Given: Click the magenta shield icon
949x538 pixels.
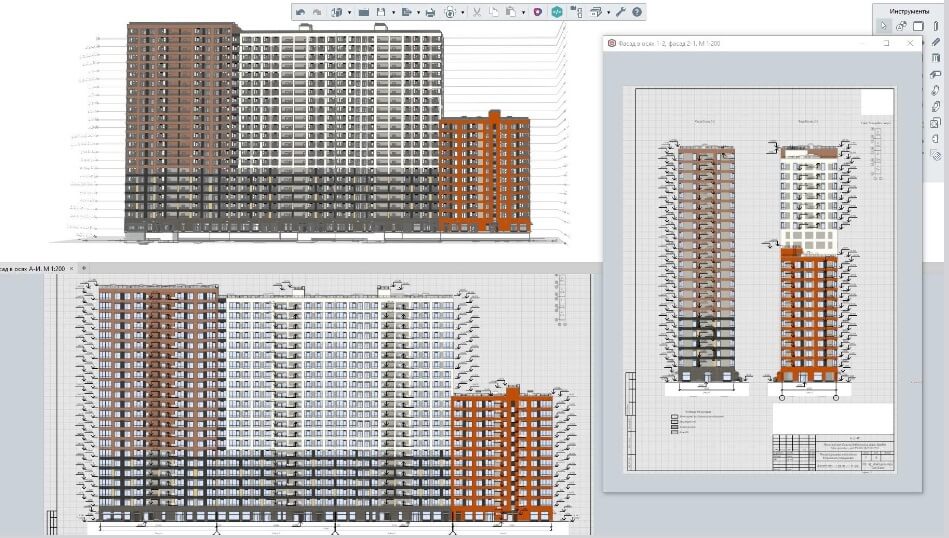Looking at the screenshot, I should pos(537,12).
